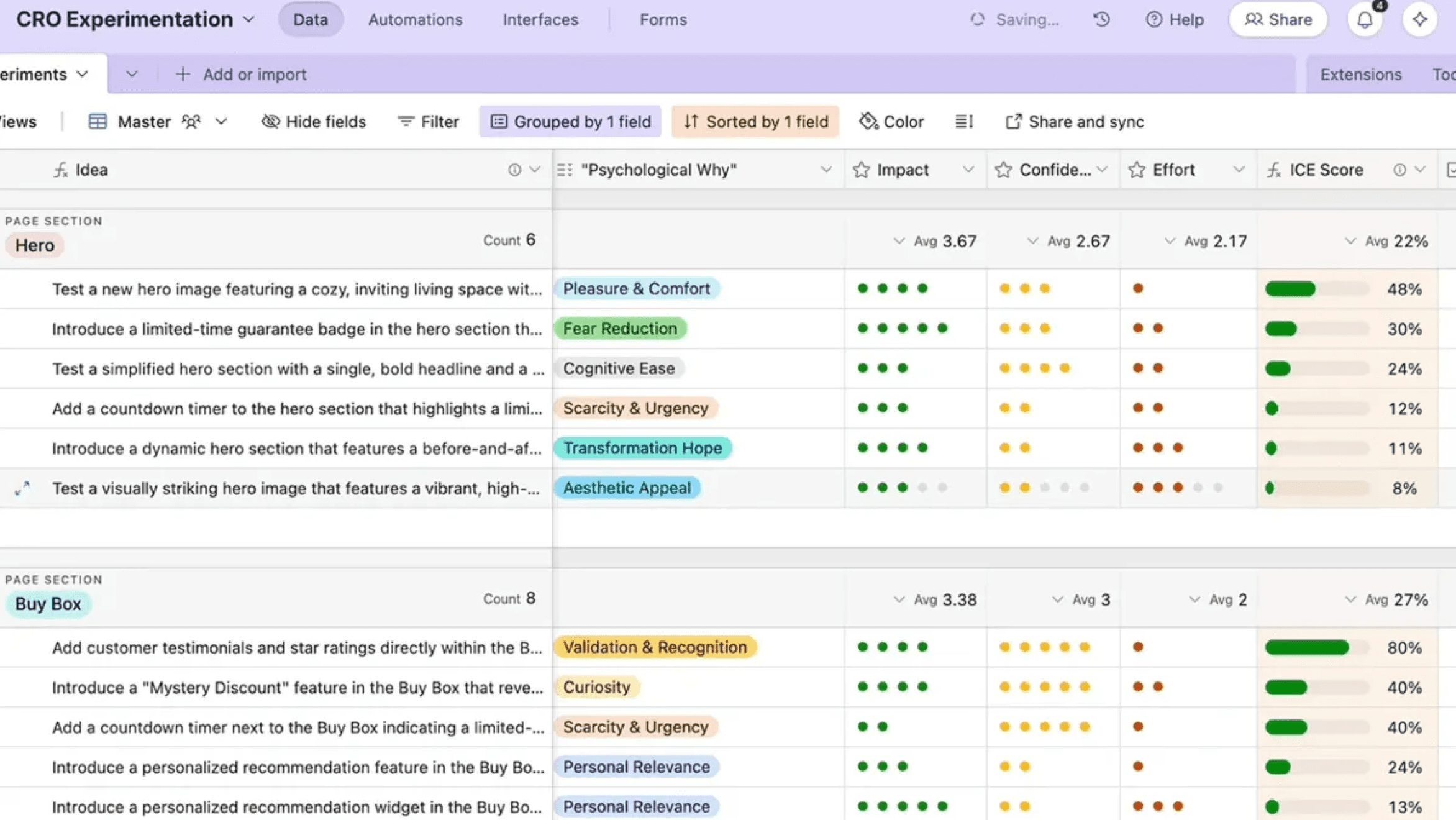The height and width of the screenshot is (820, 1456).
Task: Open the base history clock icon
Action: point(1101,20)
